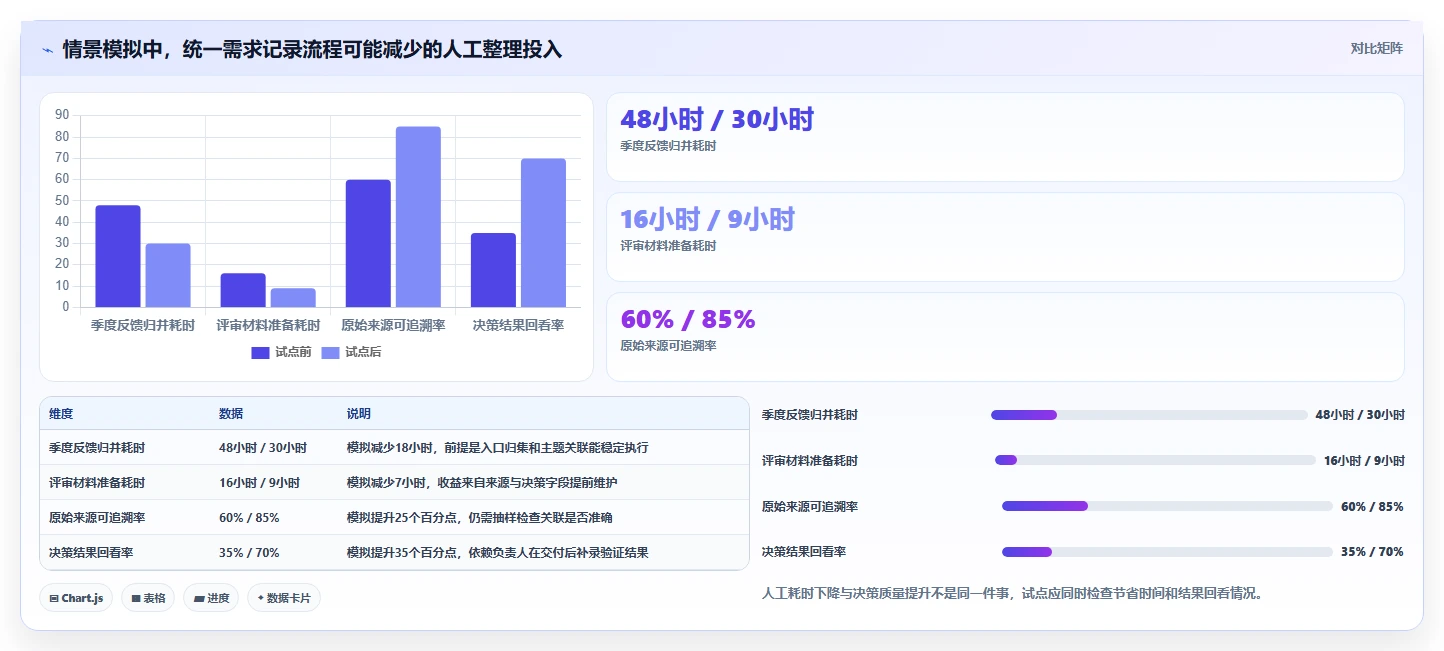The width and height of the screenshot is (1444, 651).
Task: Click the 试点前 bar for 季度反馈归并耗时
Action: pyautogui.click(x=118, y=256)
